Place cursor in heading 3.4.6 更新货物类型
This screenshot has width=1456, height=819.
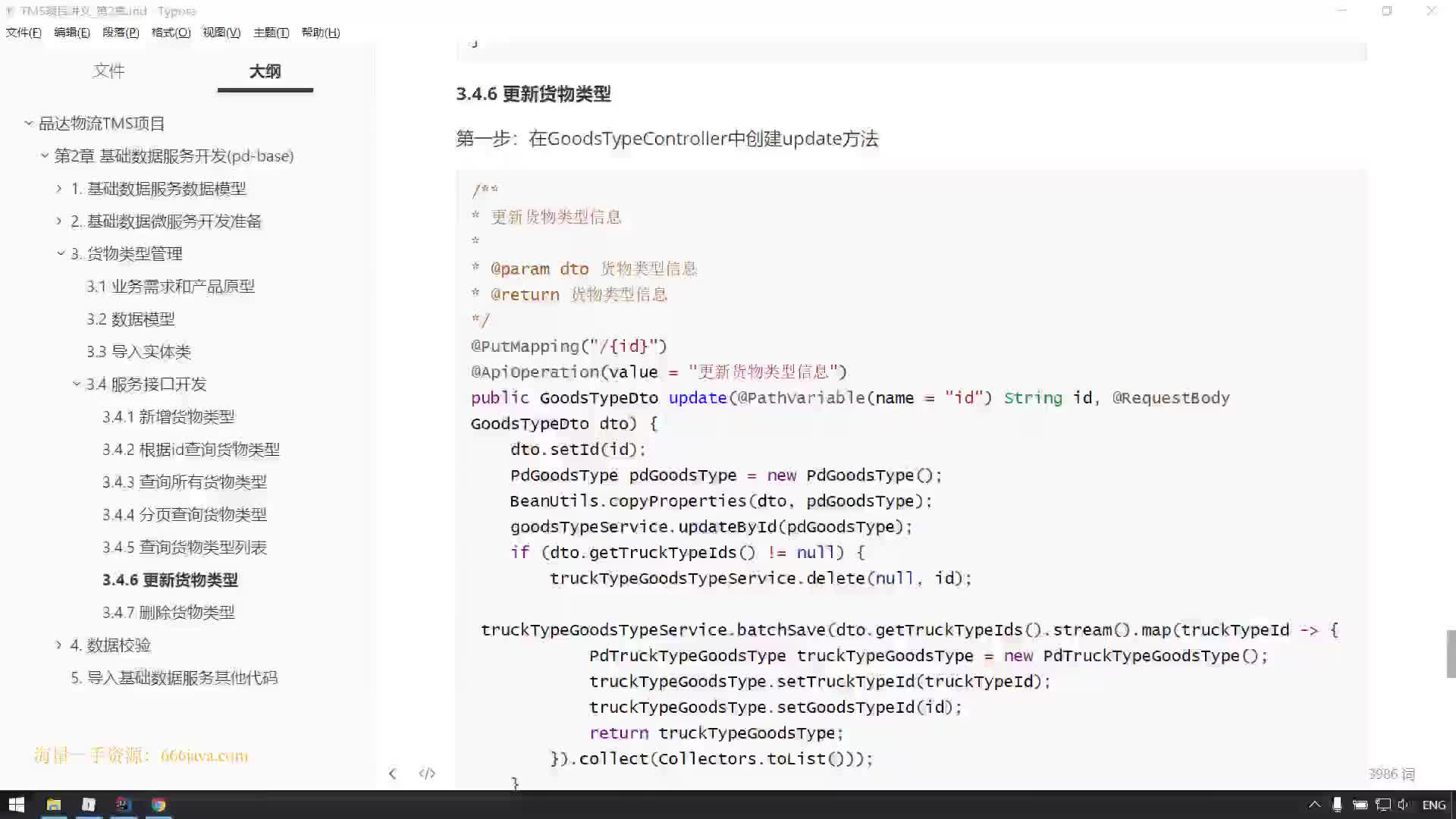click(x=533, y=93)
